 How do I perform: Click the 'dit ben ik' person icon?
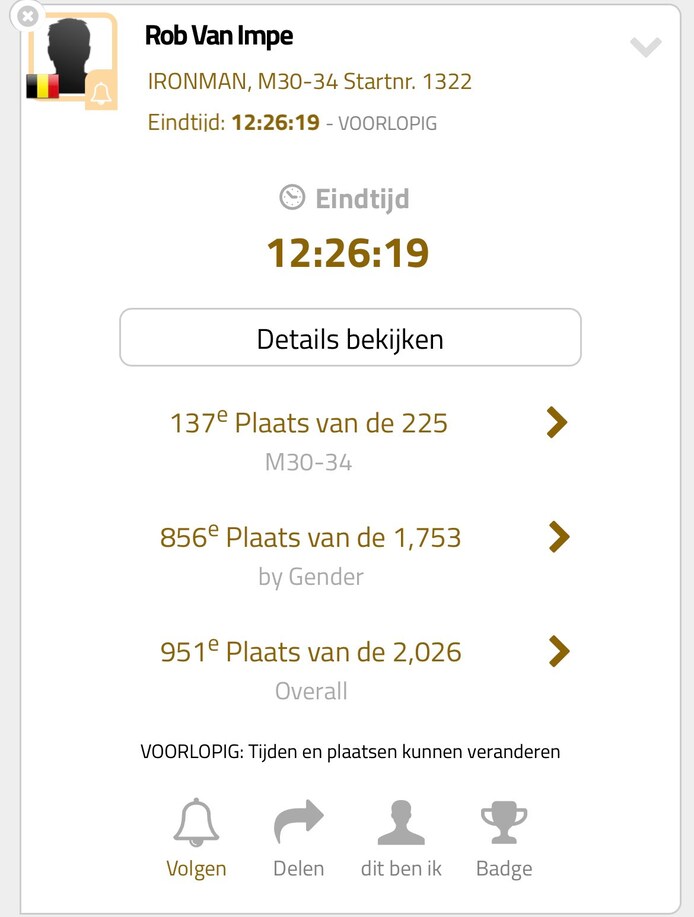(401, 822)
